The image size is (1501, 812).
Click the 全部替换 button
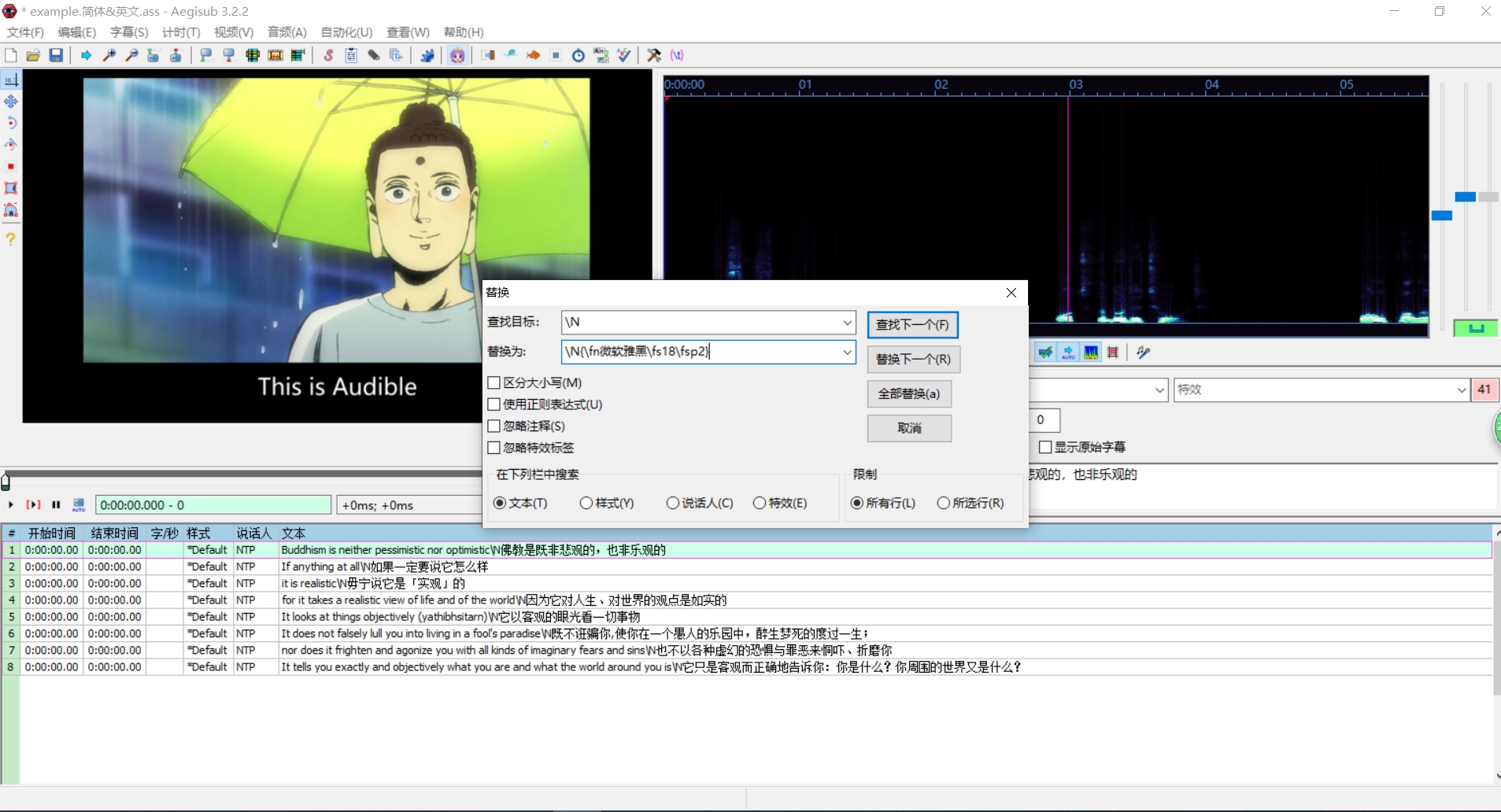click(909, 394)
